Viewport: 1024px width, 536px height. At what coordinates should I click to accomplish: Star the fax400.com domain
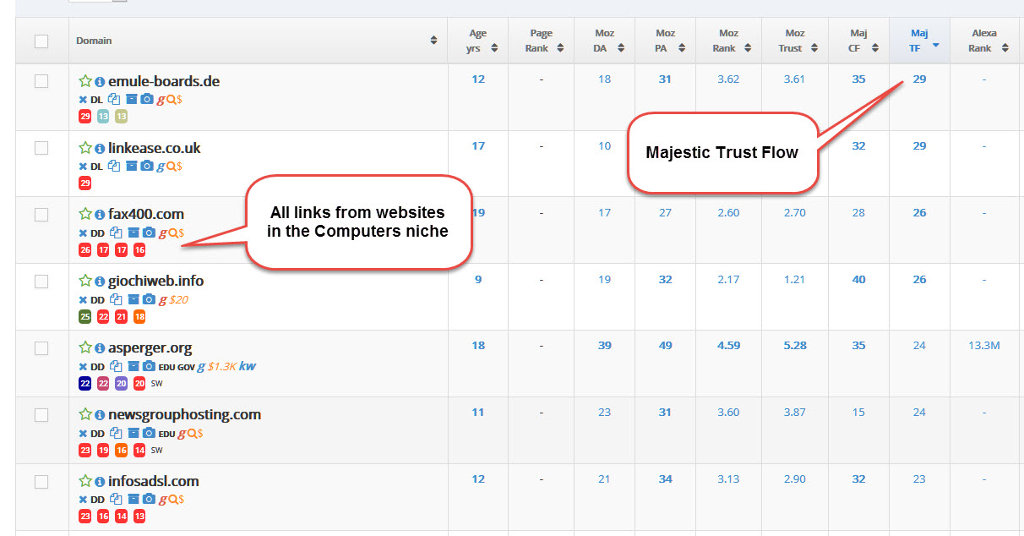coord(85,213)
